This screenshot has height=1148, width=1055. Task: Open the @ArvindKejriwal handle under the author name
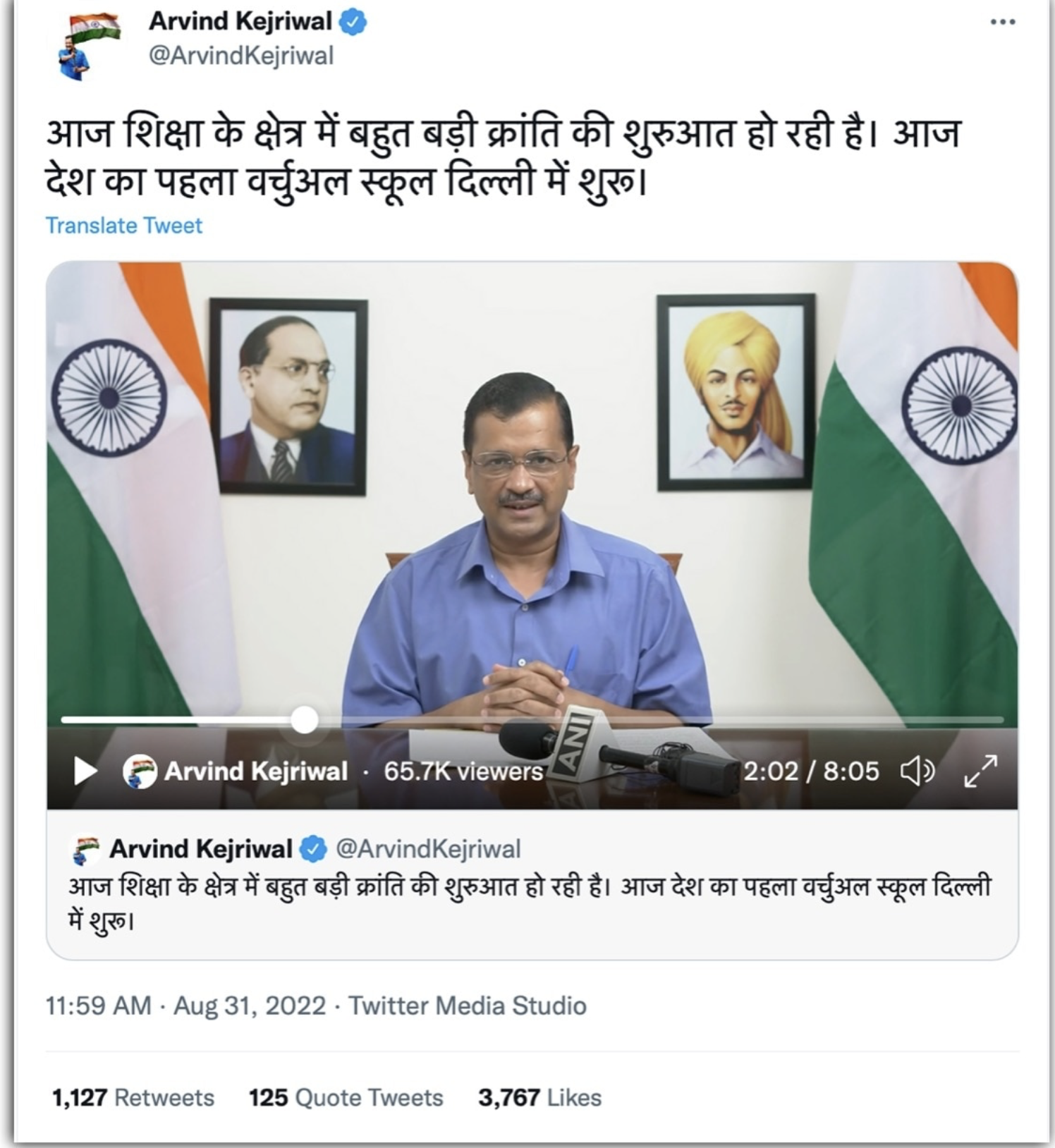(241, 56)
